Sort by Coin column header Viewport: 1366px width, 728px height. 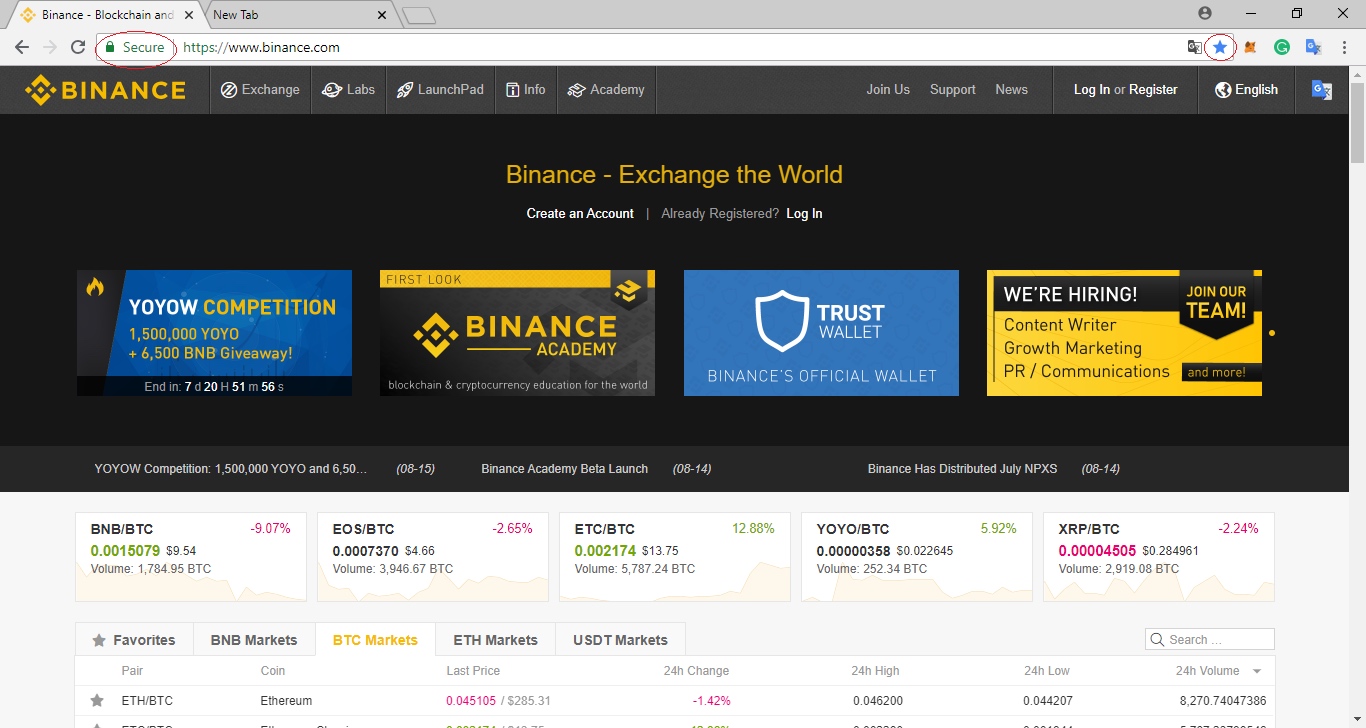click(273, 671)
